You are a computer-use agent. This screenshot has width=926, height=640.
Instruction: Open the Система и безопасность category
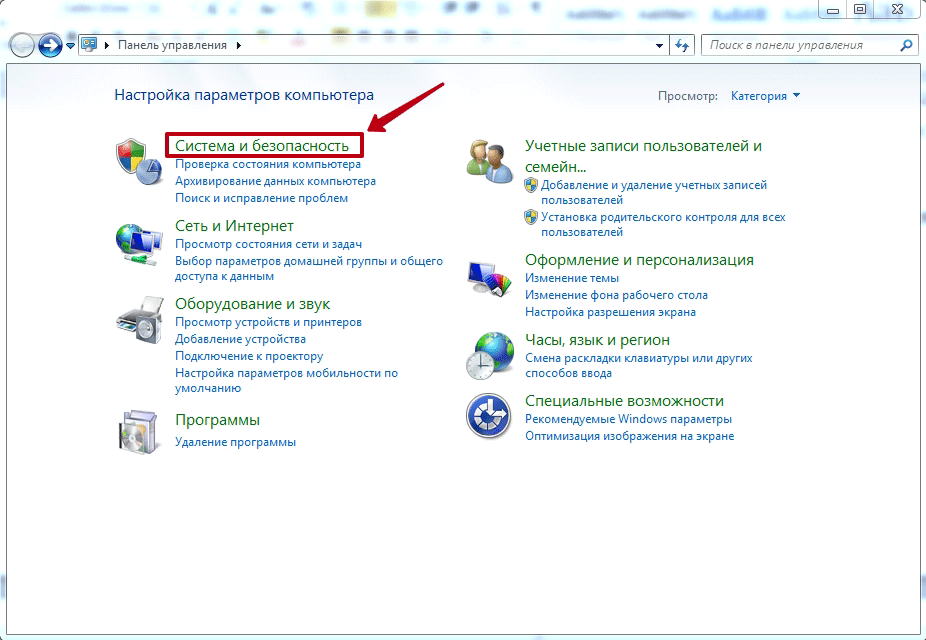click(x=262, y=146)
